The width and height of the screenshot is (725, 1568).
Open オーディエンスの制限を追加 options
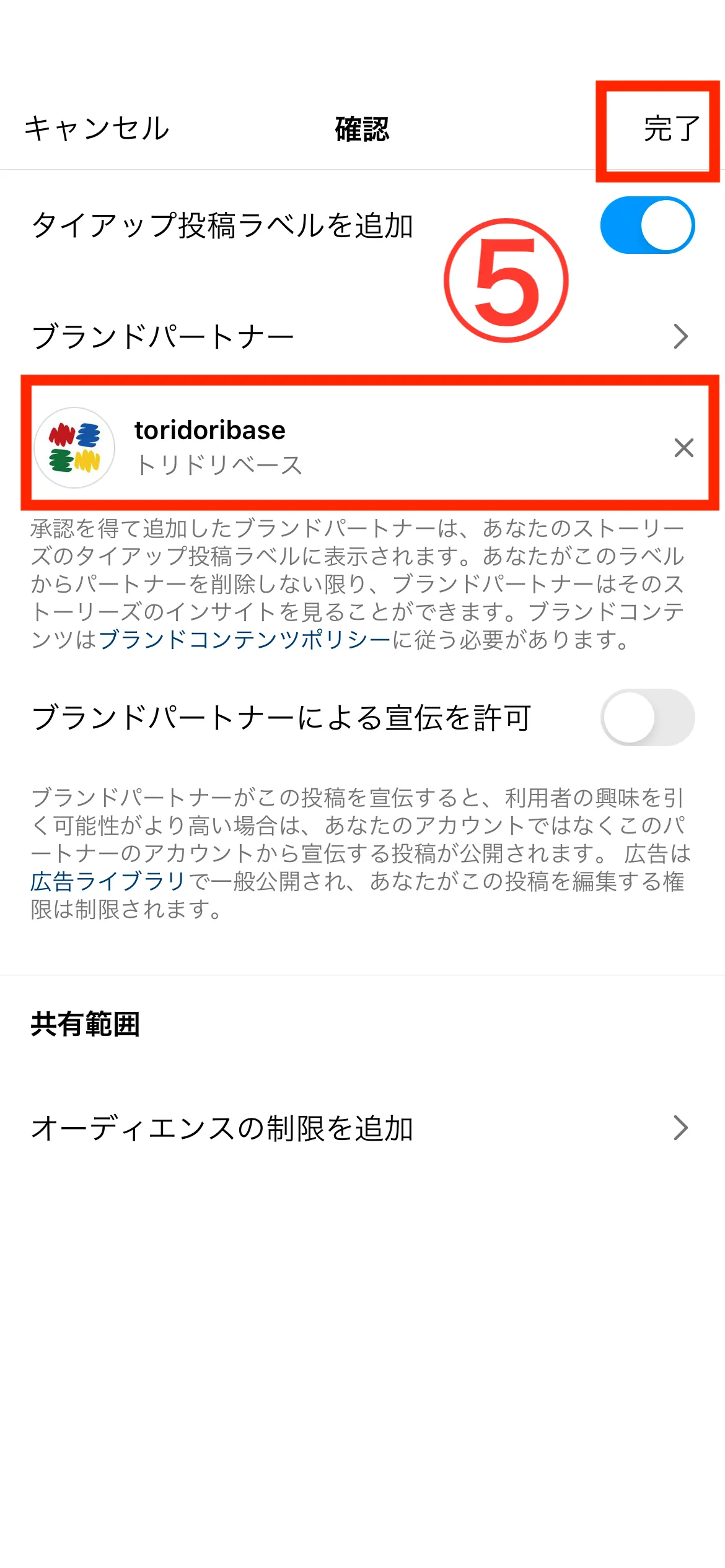[223, 1126]
